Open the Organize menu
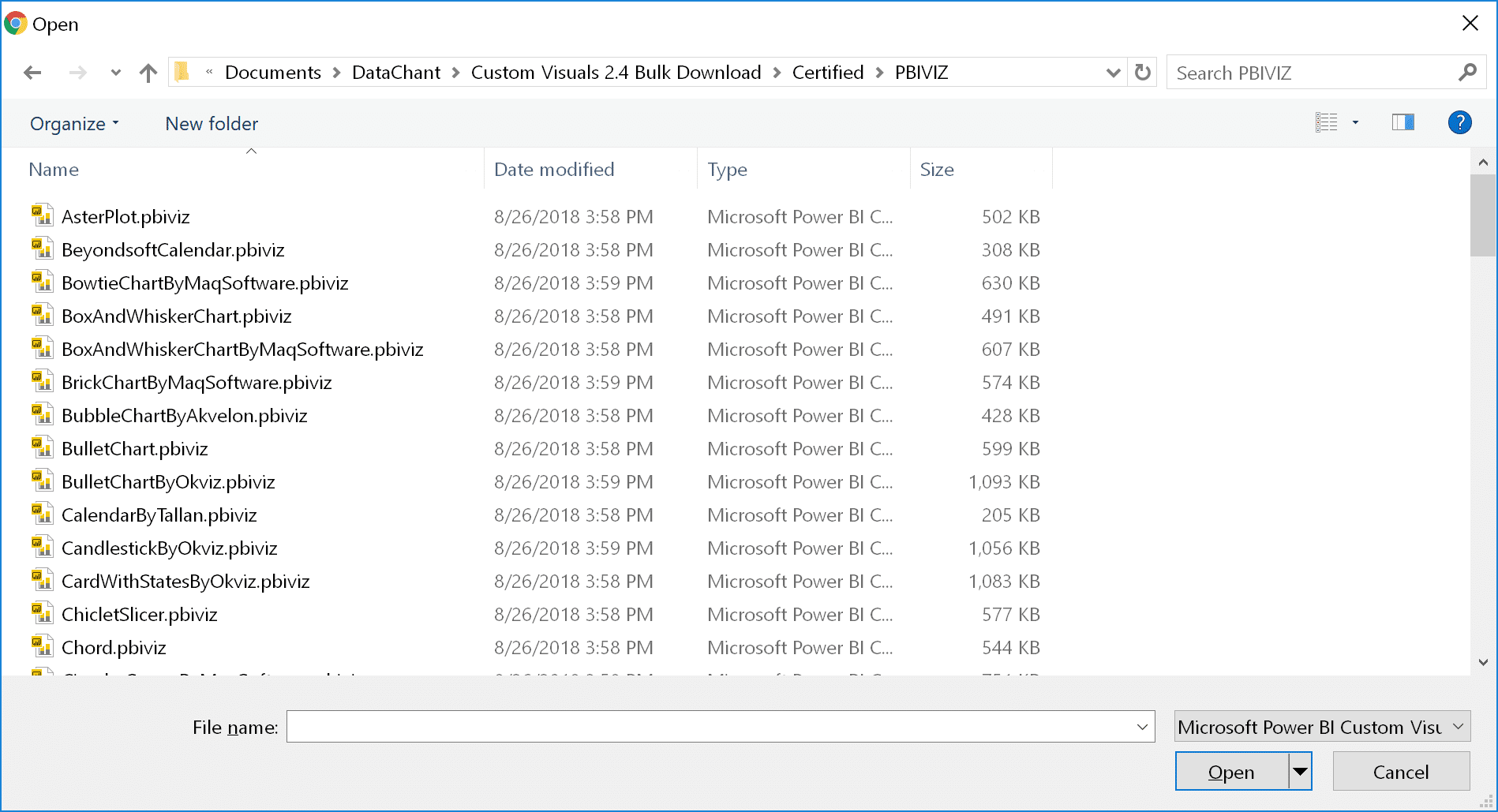Screen dimensions: 1498x812 pos(74,124)
